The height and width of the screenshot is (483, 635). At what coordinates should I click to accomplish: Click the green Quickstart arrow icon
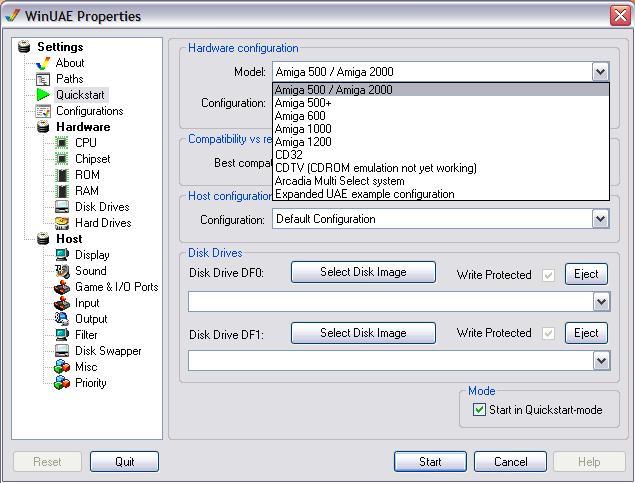(43, 95)
